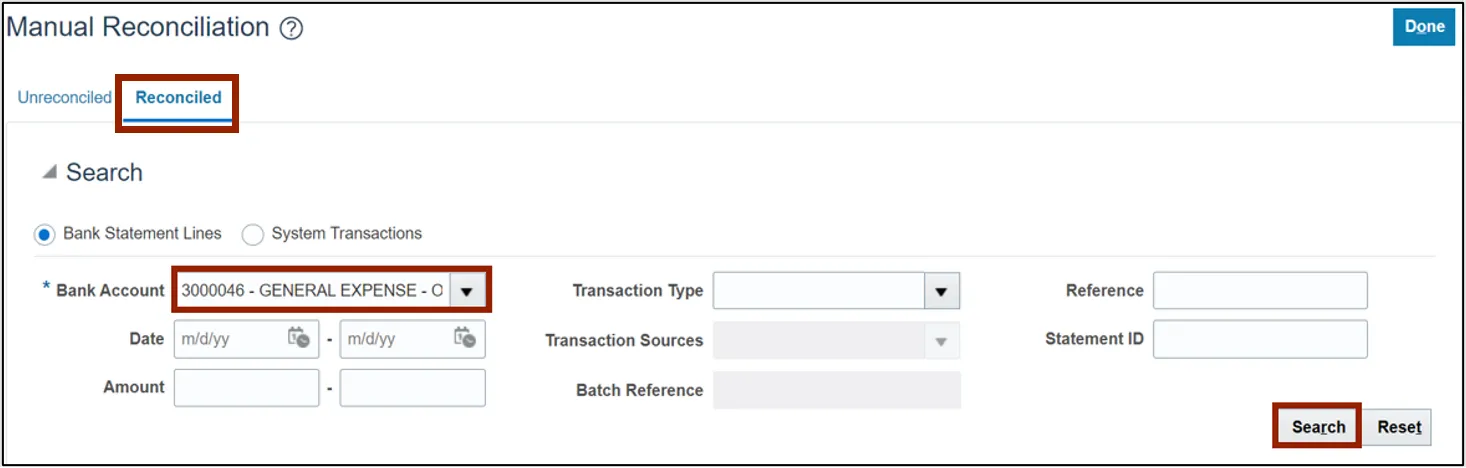
Task: Focus the Statement ID text field
Action: click(x=1259, y=339)
